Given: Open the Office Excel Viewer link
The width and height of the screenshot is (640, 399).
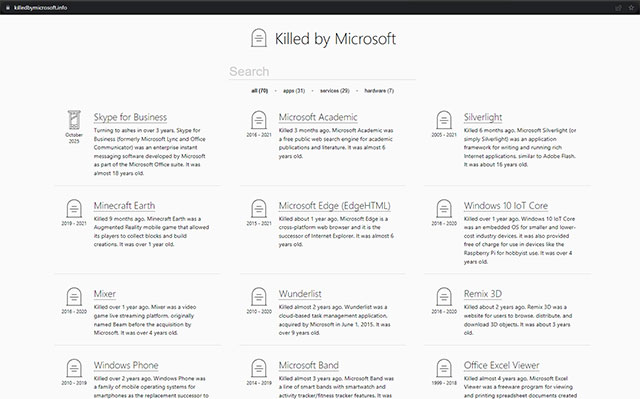Looking at the screenshot, I should pos(502,365).
